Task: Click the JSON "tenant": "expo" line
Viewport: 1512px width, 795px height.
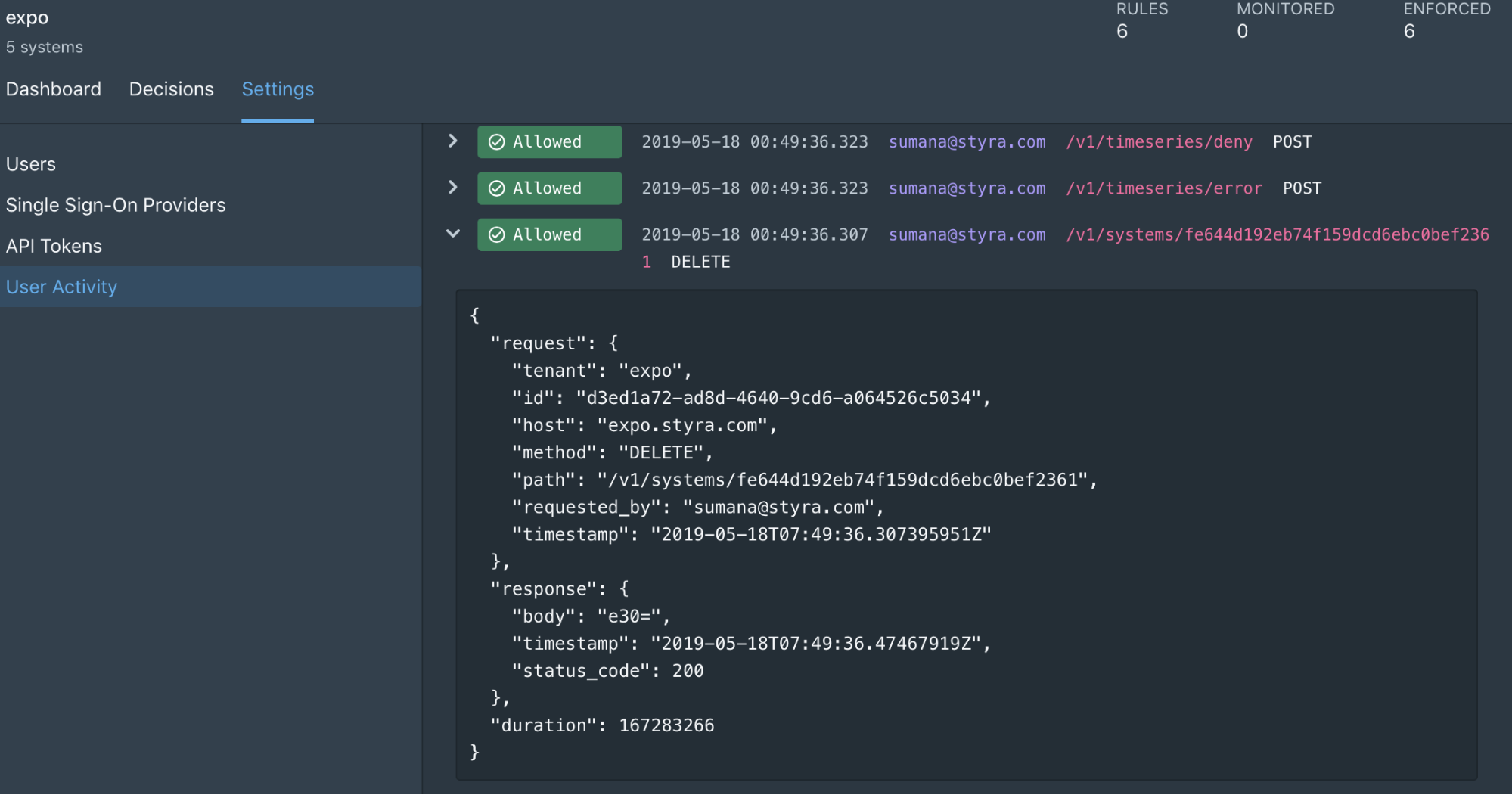Action: pyautogui.click(x=601, y=371)
